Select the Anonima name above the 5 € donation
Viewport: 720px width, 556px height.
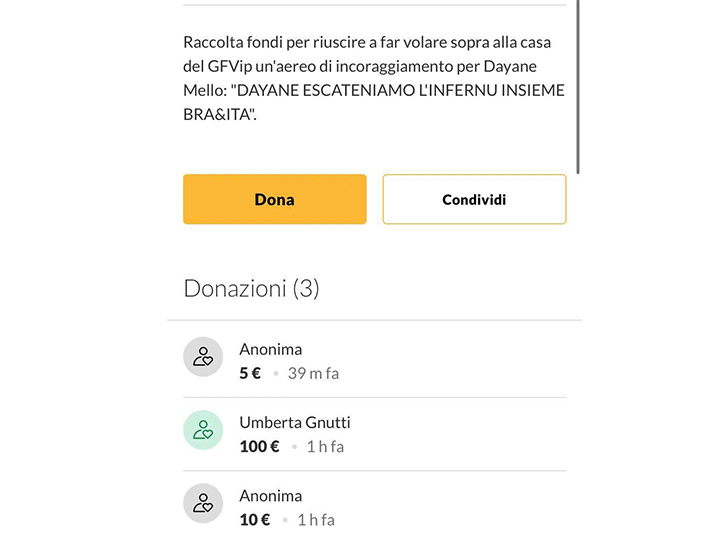(x=270, y=349)
